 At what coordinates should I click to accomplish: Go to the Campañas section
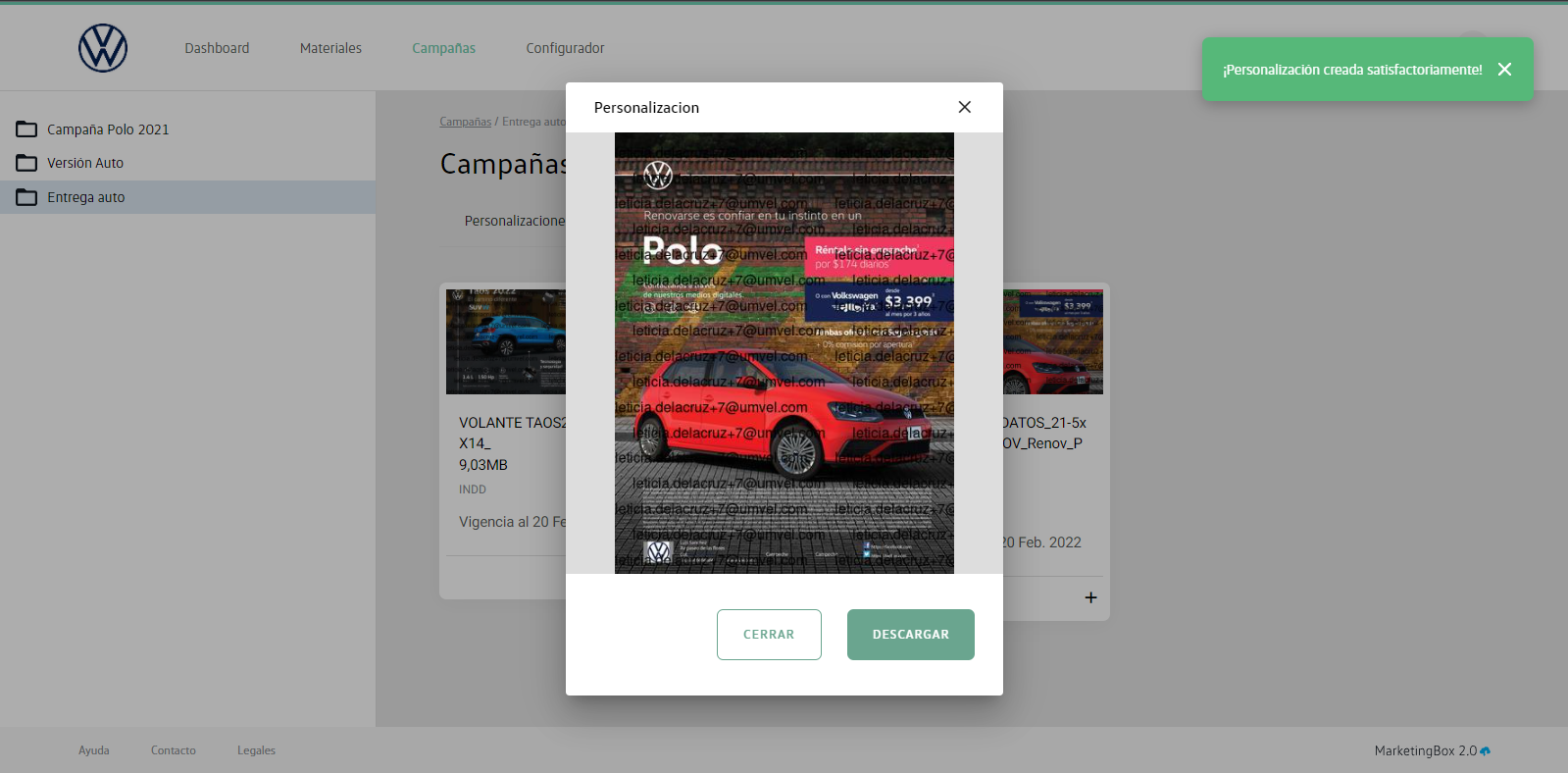point(443,48)
